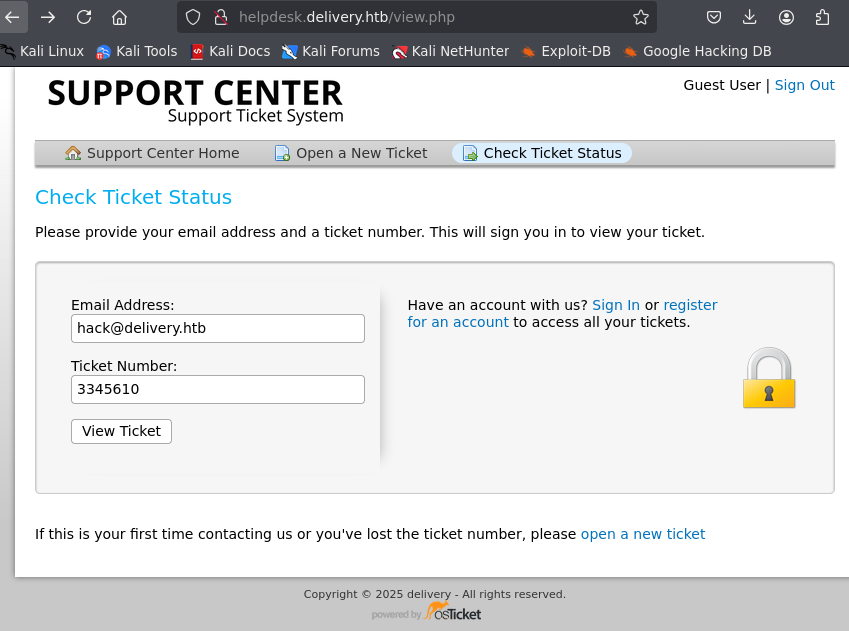Click the Sign Out link
This screenshot has height=631, width=849.
tap(805, 86)
